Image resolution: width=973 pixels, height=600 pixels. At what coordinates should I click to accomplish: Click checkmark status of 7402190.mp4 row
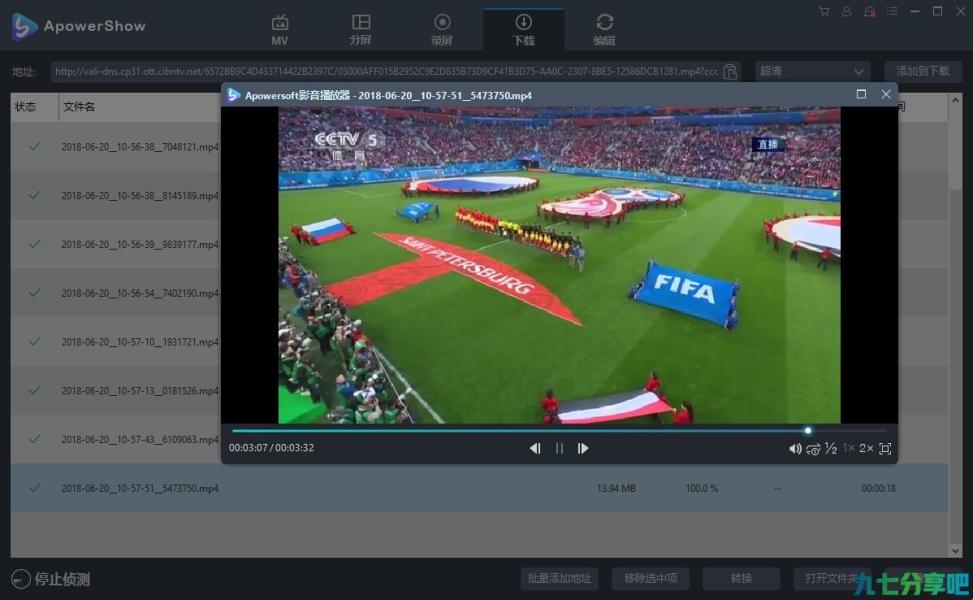[34, 292]
